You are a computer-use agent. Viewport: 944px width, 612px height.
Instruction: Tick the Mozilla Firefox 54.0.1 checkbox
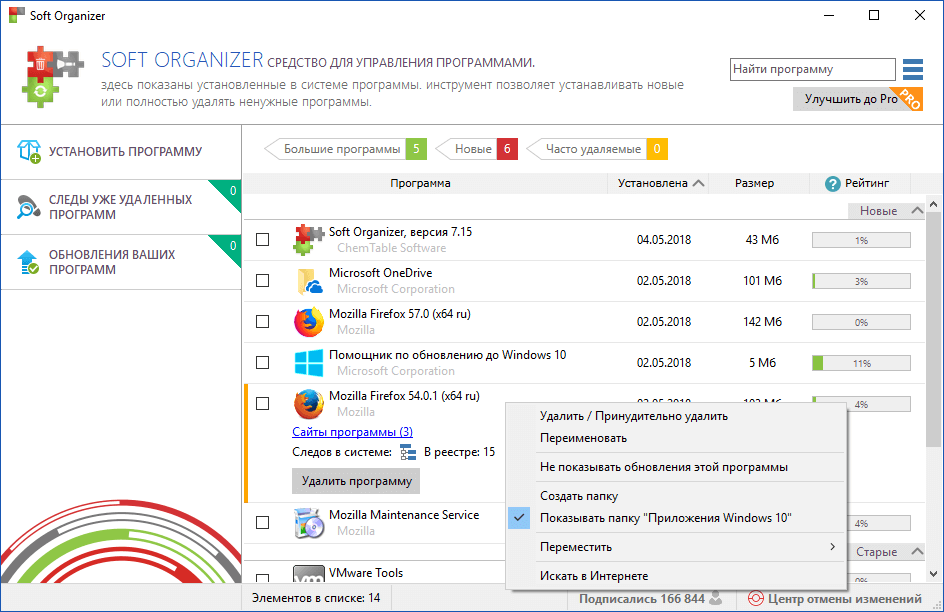pos(262,403)
